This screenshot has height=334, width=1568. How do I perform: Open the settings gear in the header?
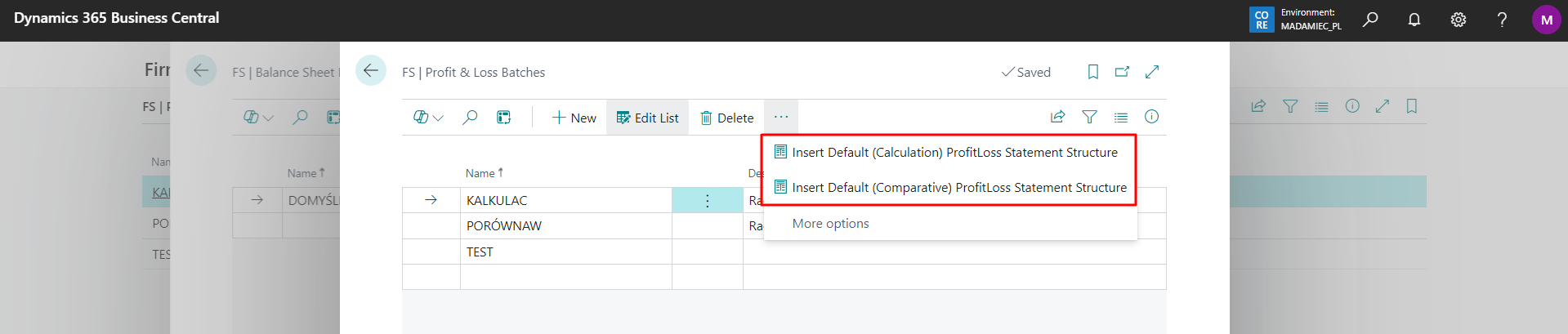pyautogui.click(x=1459, y=20)
